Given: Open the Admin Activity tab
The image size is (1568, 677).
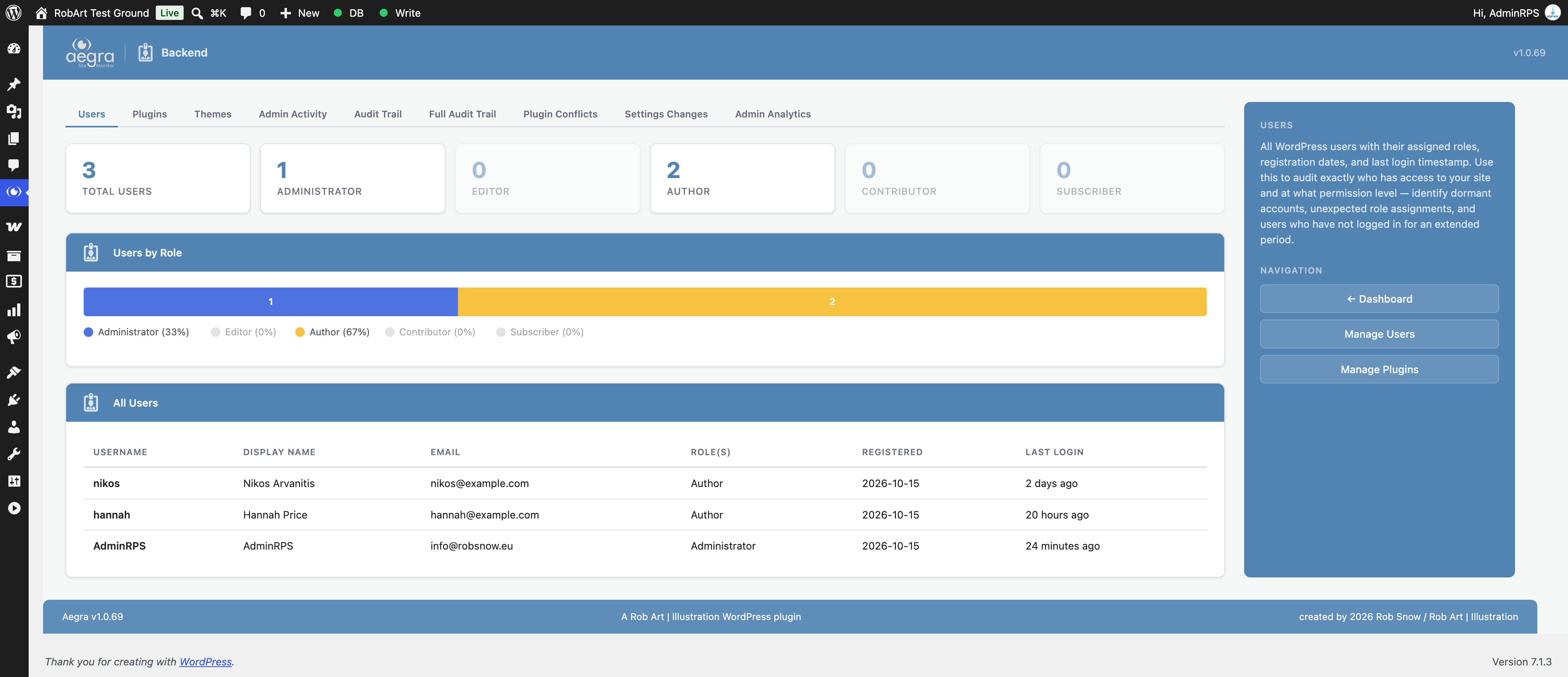Looking at the screenshot, I should click(292, 114).
